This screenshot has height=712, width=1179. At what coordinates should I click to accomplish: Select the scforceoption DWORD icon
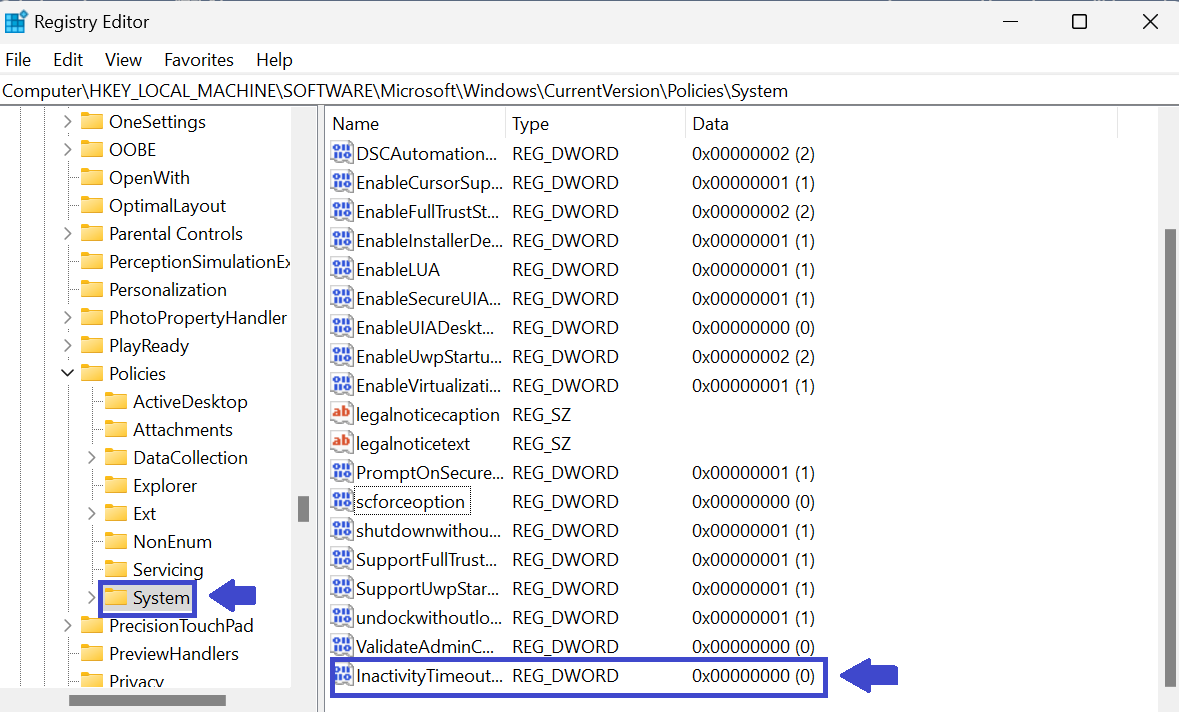click(x=342, y=502)
